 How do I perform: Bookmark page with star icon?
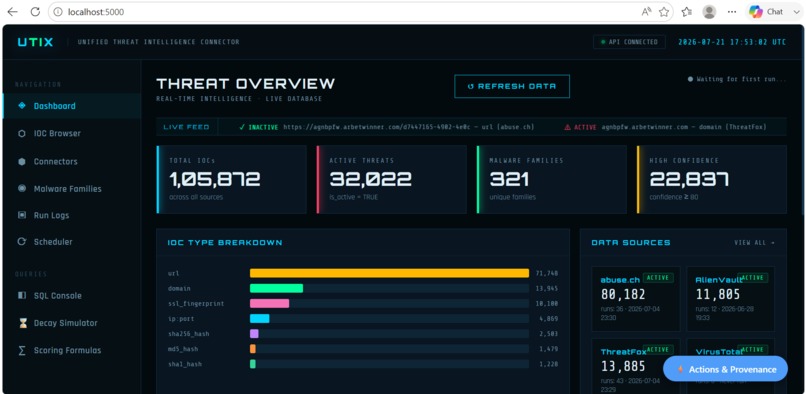click(664, 12)
